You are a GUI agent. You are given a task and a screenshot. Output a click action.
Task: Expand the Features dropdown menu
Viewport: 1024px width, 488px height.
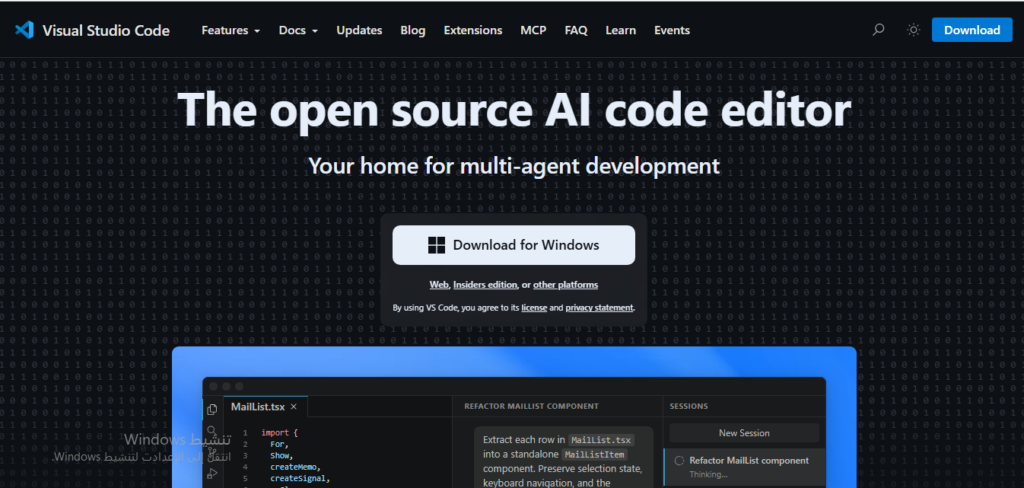pos(231,30)
